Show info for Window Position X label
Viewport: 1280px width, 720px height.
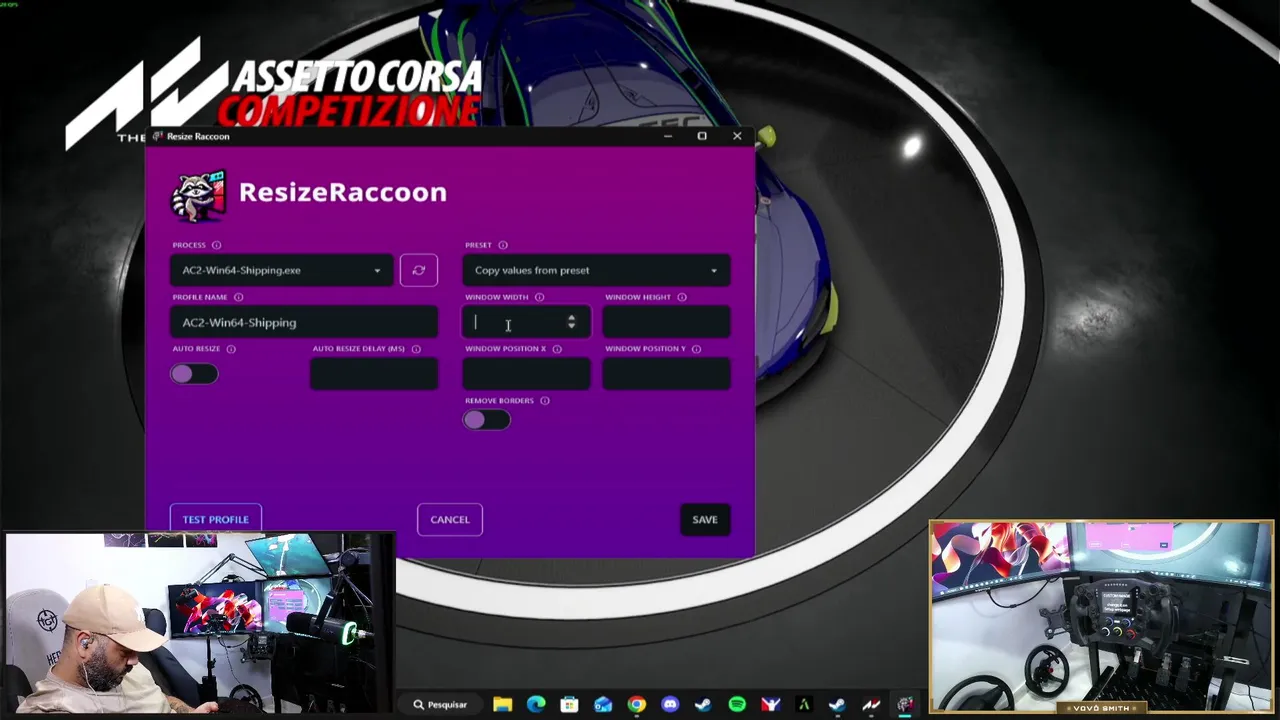tap(557, 349)
